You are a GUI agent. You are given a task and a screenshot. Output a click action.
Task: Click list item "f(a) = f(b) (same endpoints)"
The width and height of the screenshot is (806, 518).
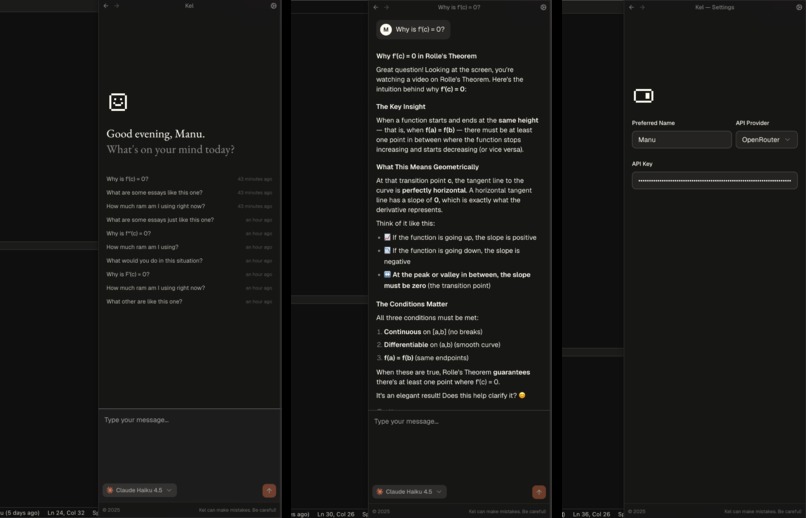click(426, 358)
